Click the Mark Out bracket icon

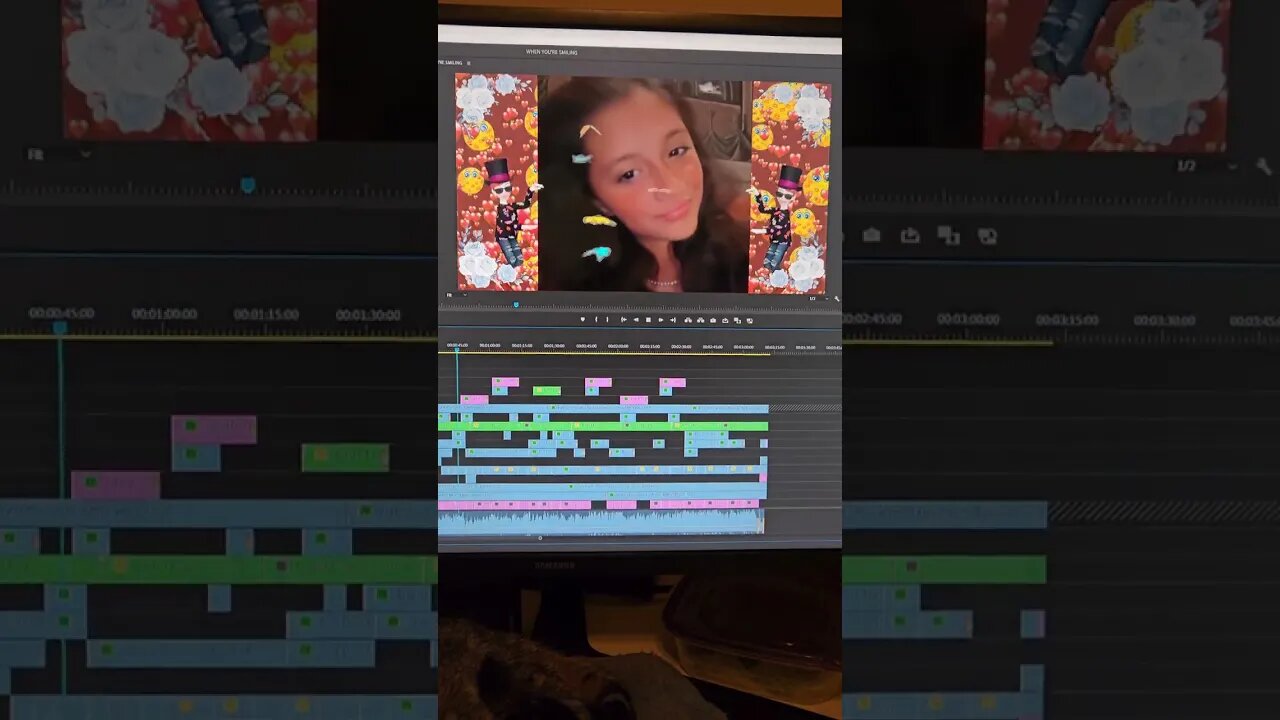(x=607, y=320)
